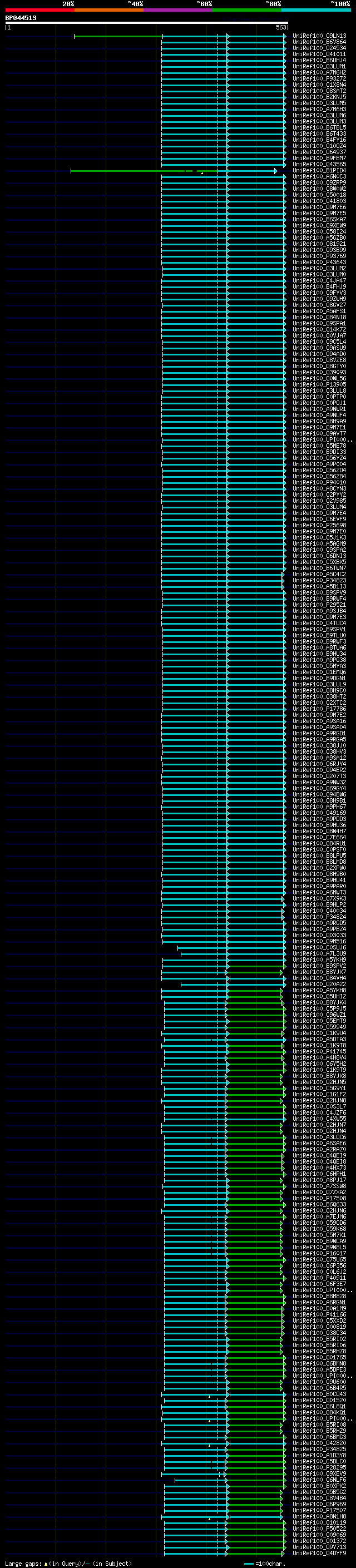
Task: Select the UniRef100_P17786 row label
Action: 319,709
